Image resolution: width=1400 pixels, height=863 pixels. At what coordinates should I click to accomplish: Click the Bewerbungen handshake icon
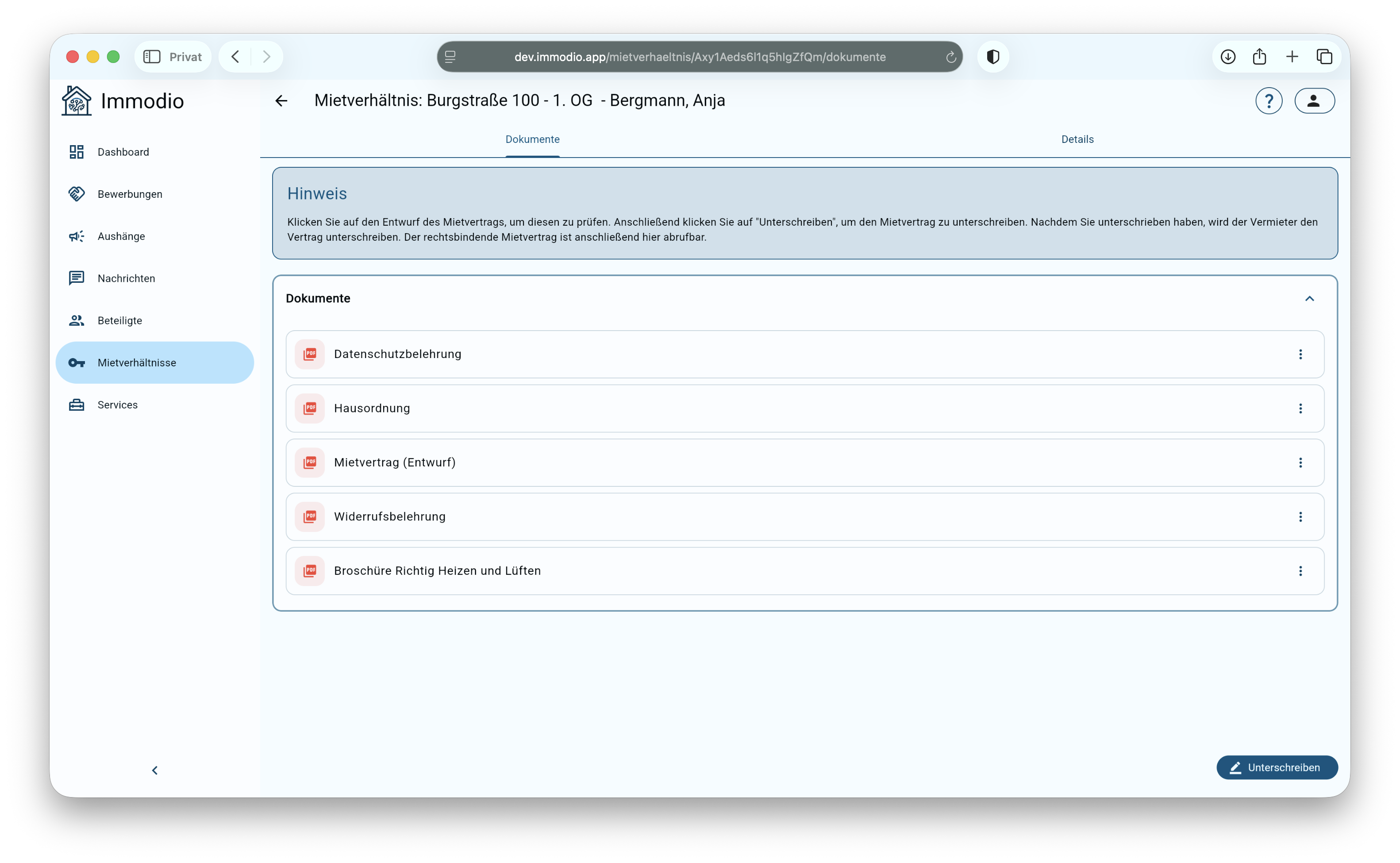[x=77, y=194]
